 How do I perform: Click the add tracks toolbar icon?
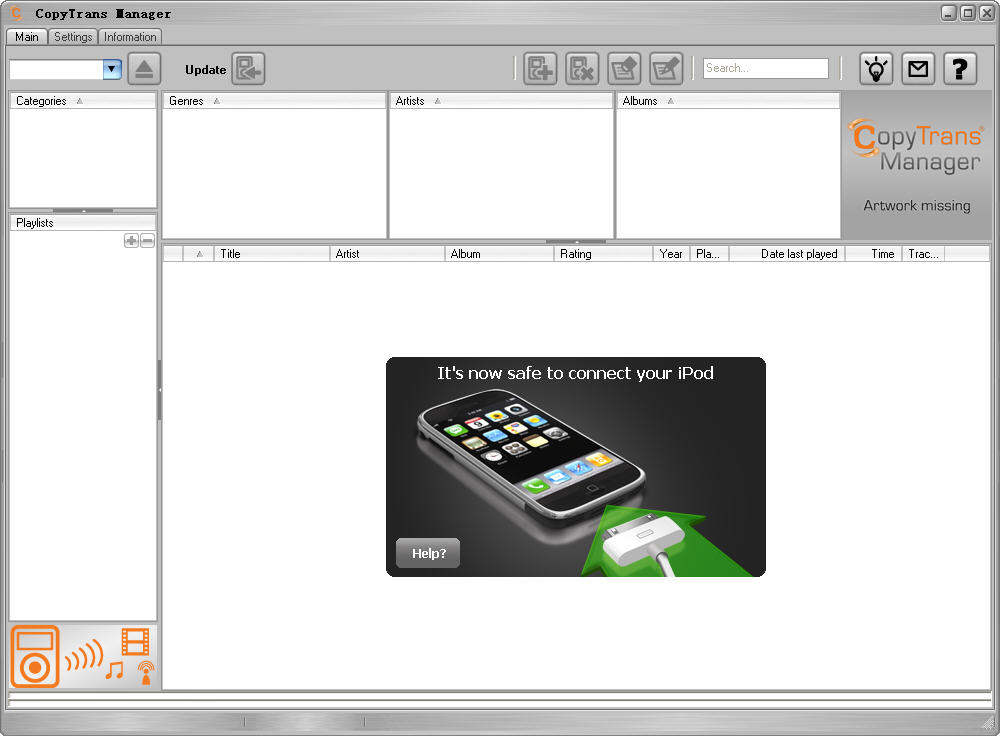pos(540,68)
